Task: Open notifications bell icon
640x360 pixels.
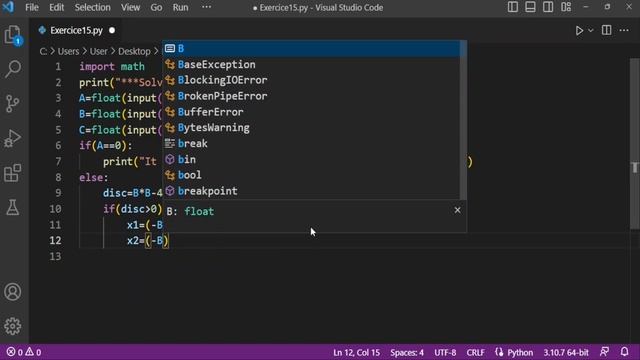Action: click(624, 352)
